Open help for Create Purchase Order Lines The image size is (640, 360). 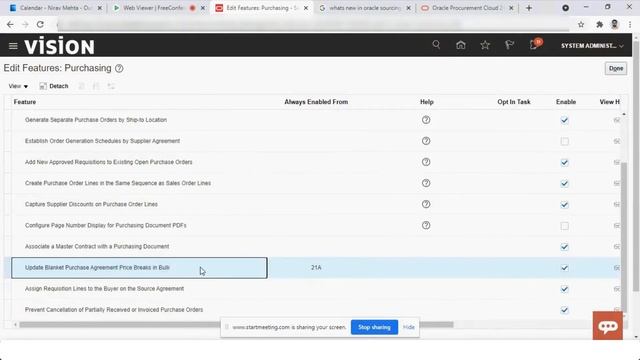point(426,183)
